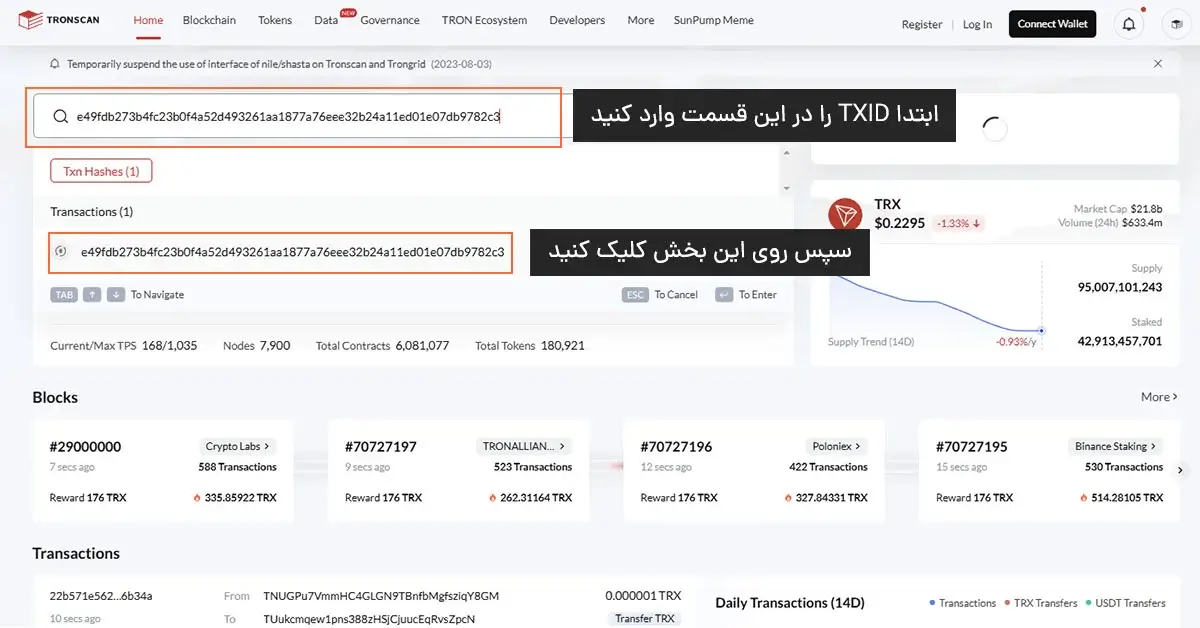
Task: Show next blocks with the right arrow
Action: pyautogui.click(x=1180, y=470)
